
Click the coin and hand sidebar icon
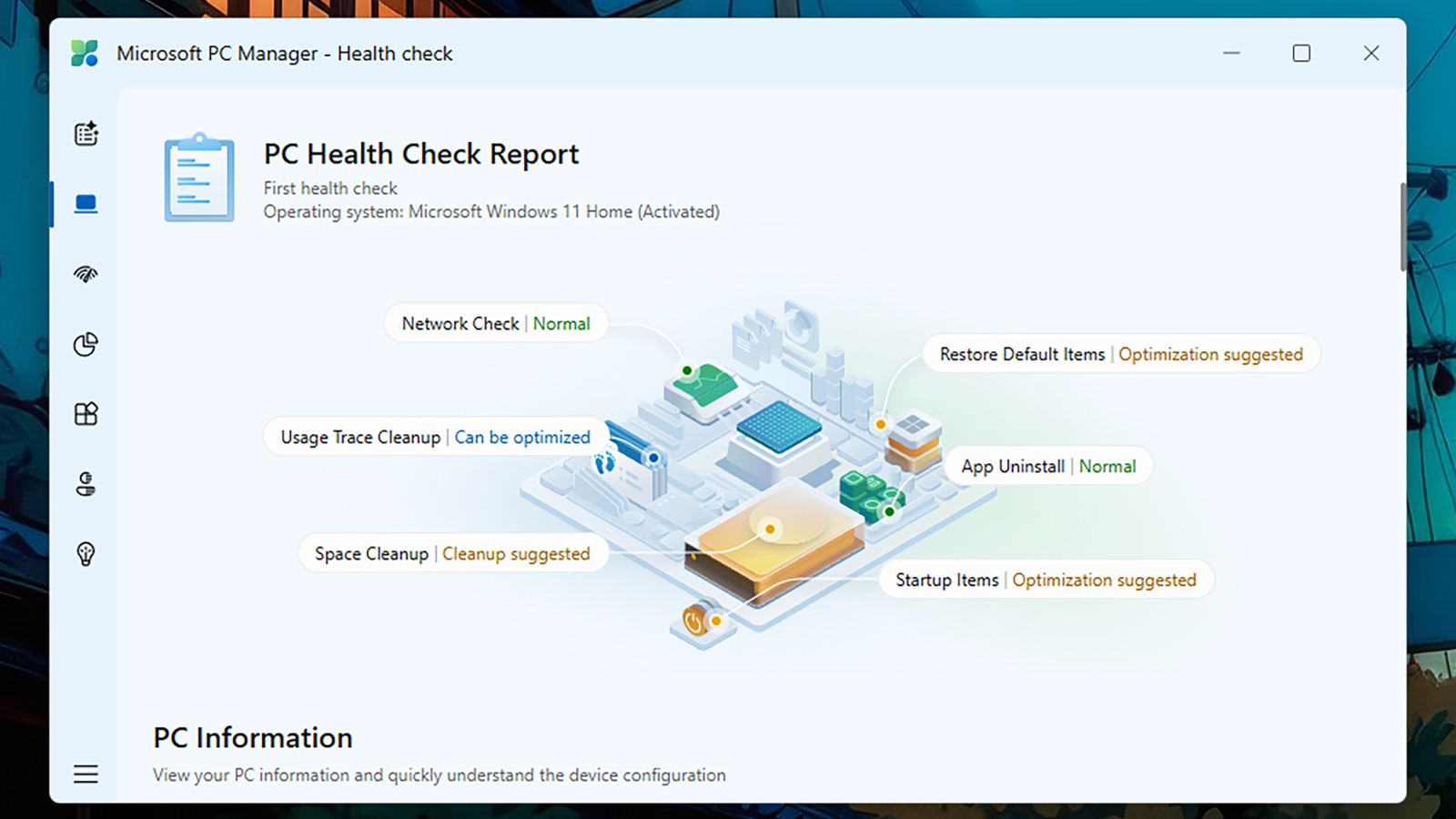[x=86, y=484]
